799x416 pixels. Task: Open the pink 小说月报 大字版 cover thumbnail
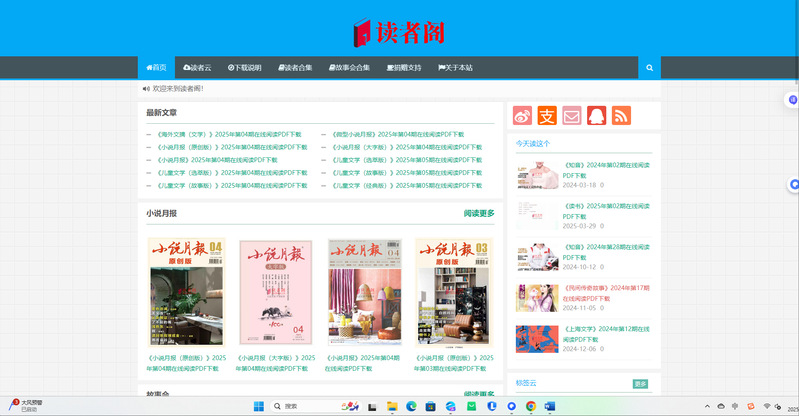click(x=276, y=292)
